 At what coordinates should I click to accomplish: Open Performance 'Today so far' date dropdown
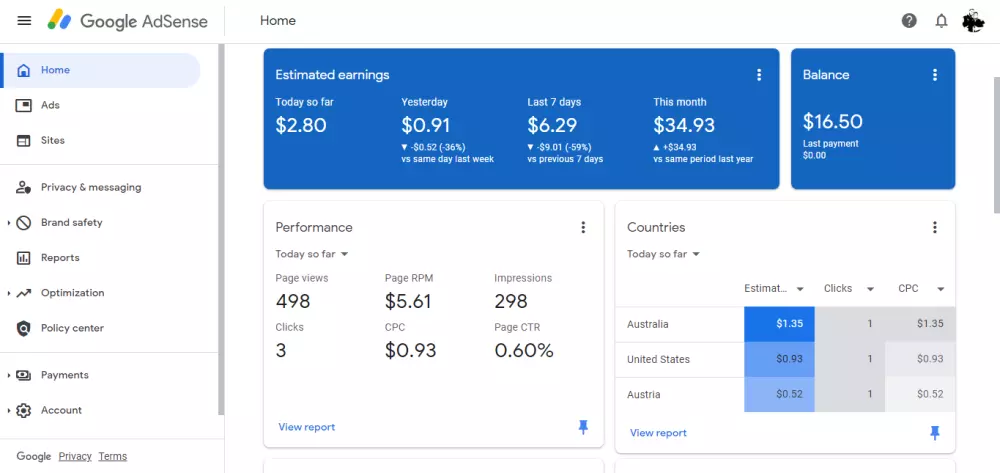pyautogui.click(x=312, y=254)
